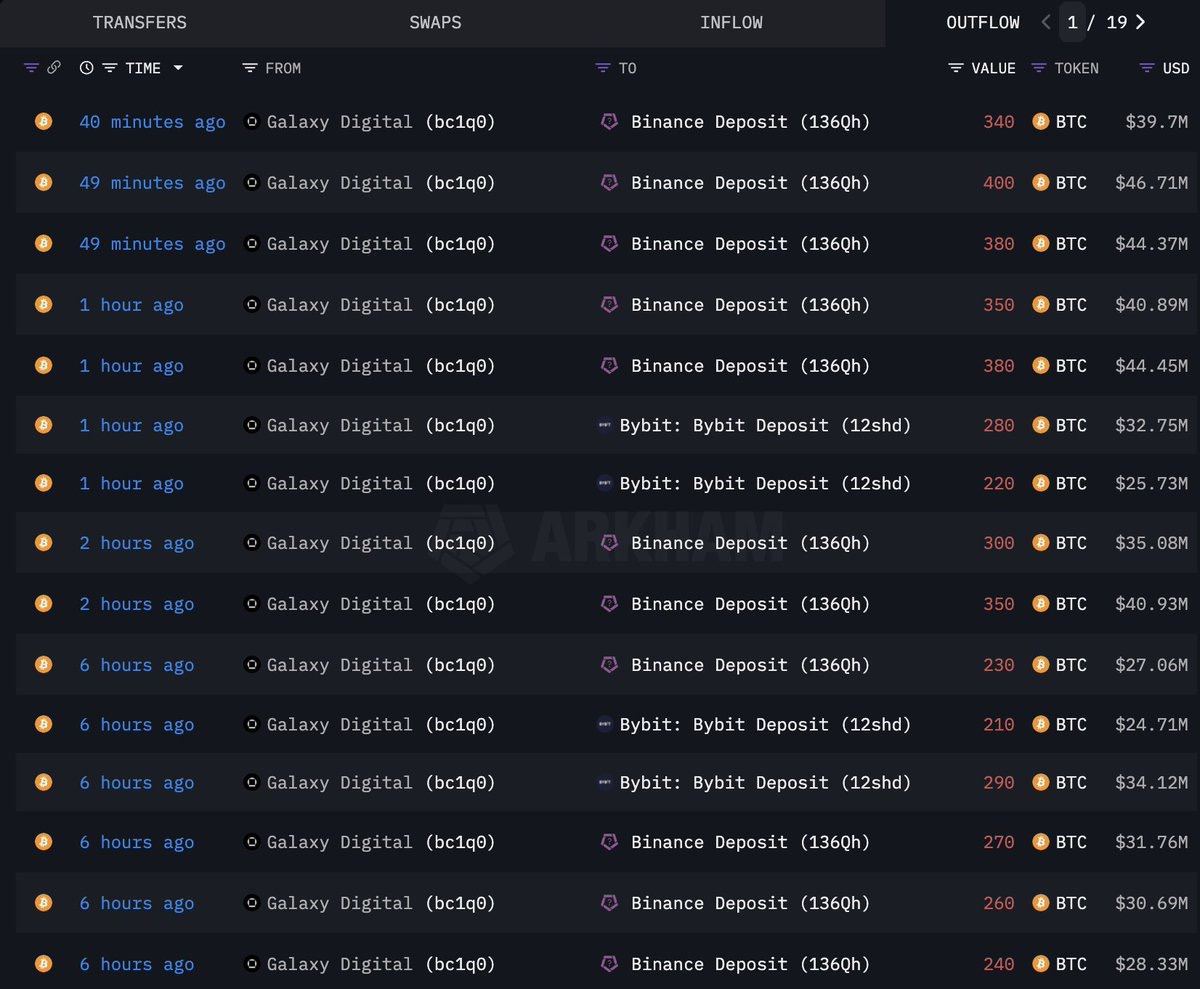This screenshot has width=1200, height=989.
Task: Click the BTC token icon beside the 340 value
Action: 1040,122
